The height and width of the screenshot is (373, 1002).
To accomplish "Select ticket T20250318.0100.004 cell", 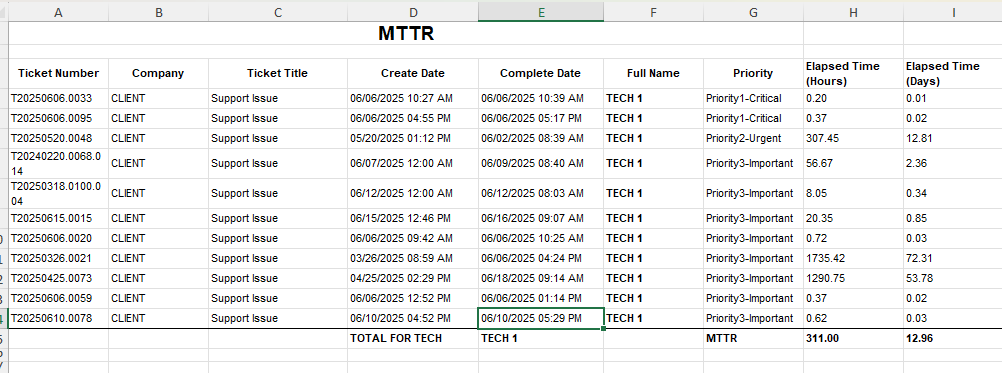I will [58, 194].
